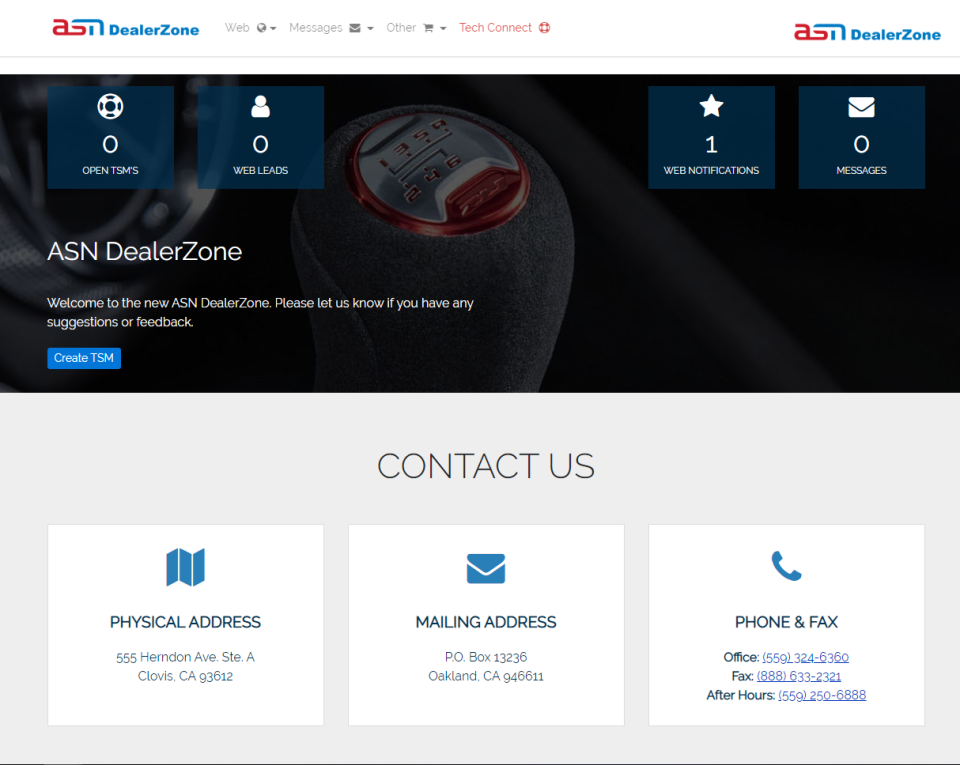Screen dimensions: 960x765
Task: Click the Web Notifications count of 1
Action: pos(711,144)
